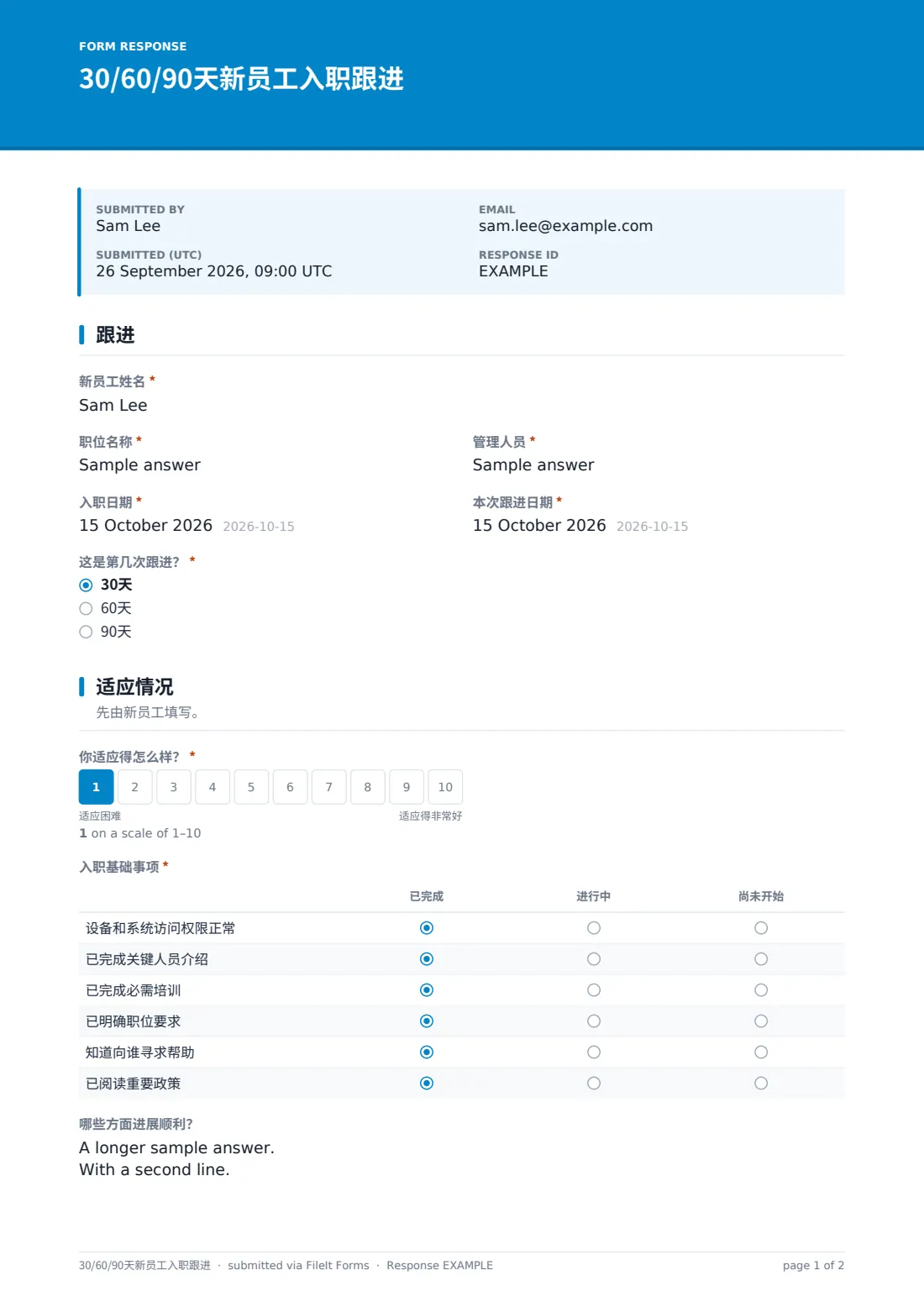This screenshot has width=924, height=1307.
Task: Click the 已完成 column header
Action: tap(427, 896)
